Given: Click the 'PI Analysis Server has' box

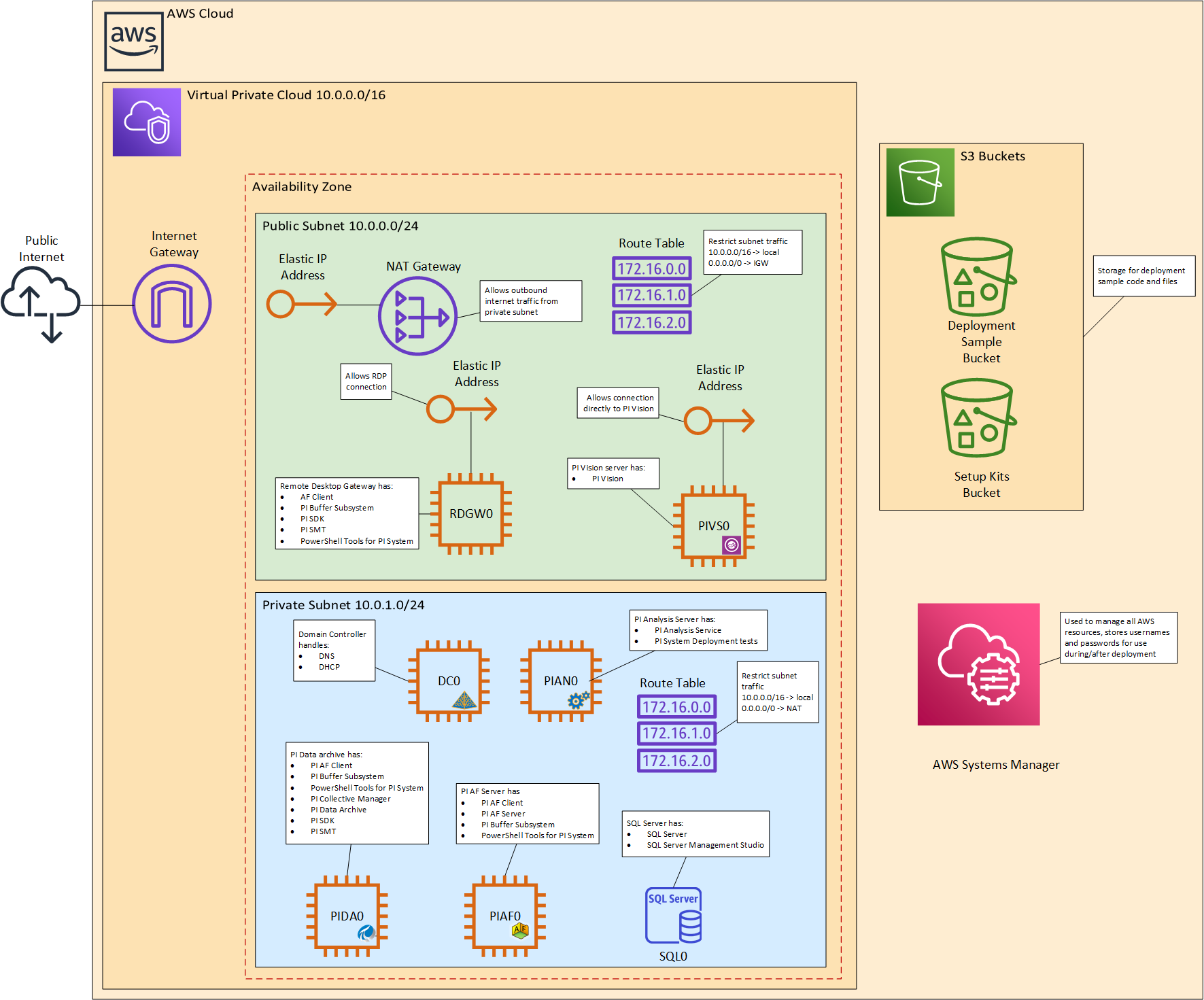Looking at the screenshot, I should 699,630.
